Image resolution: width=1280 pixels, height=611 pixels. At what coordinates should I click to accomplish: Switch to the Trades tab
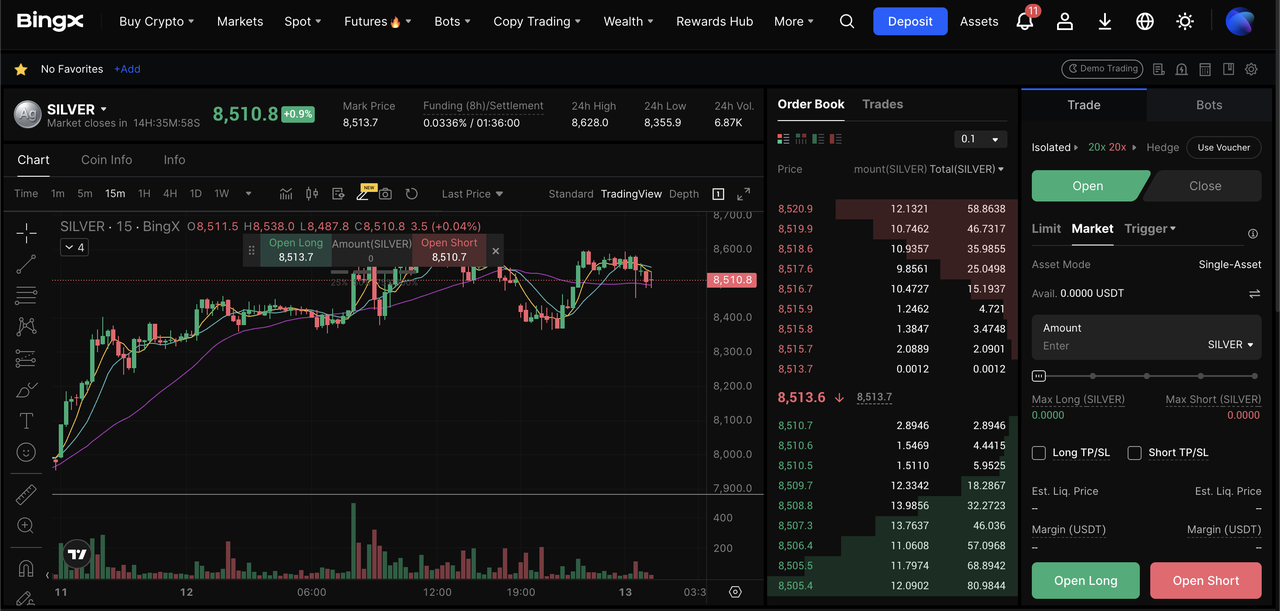882,104
